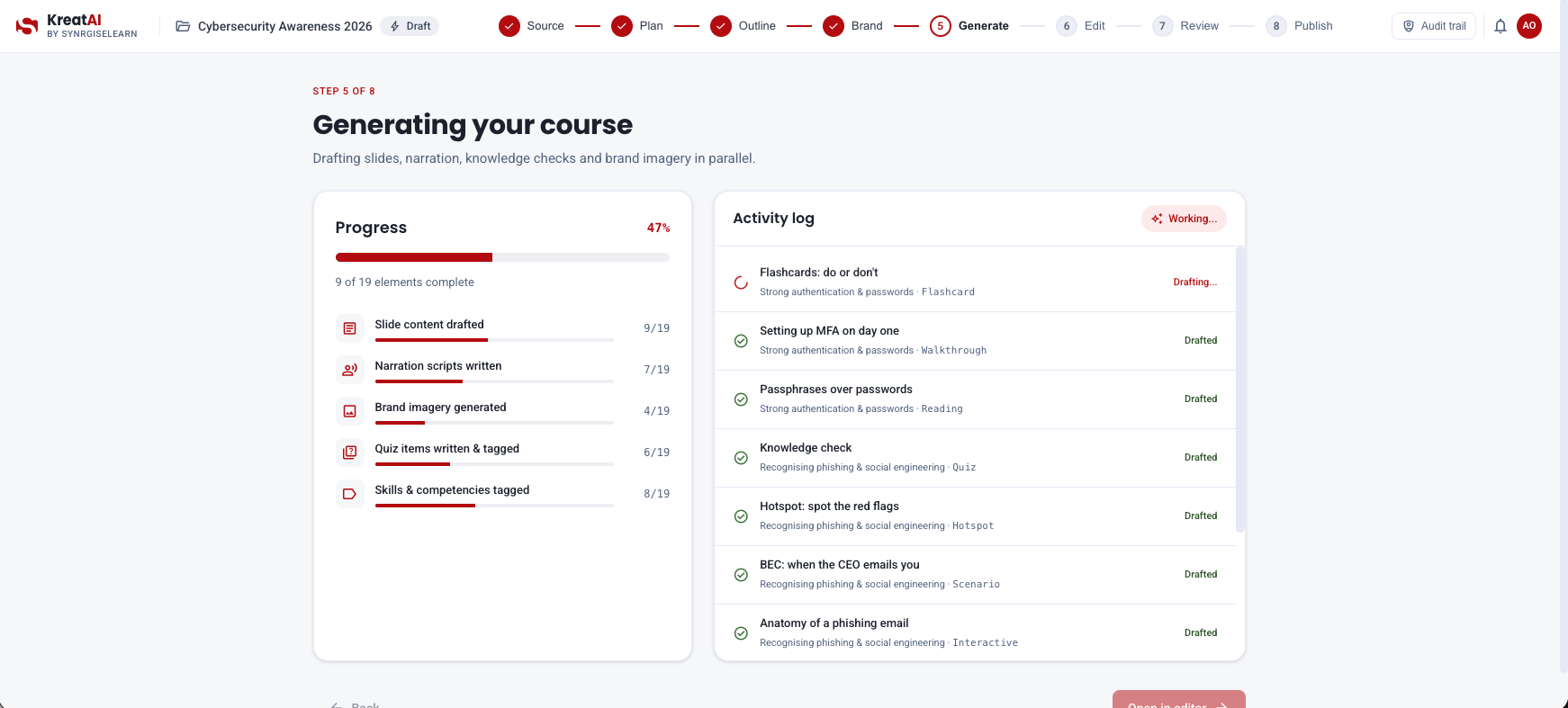Click the project folder icon
The width and height of the screenshot is (1568, 708).
point(183,26)
